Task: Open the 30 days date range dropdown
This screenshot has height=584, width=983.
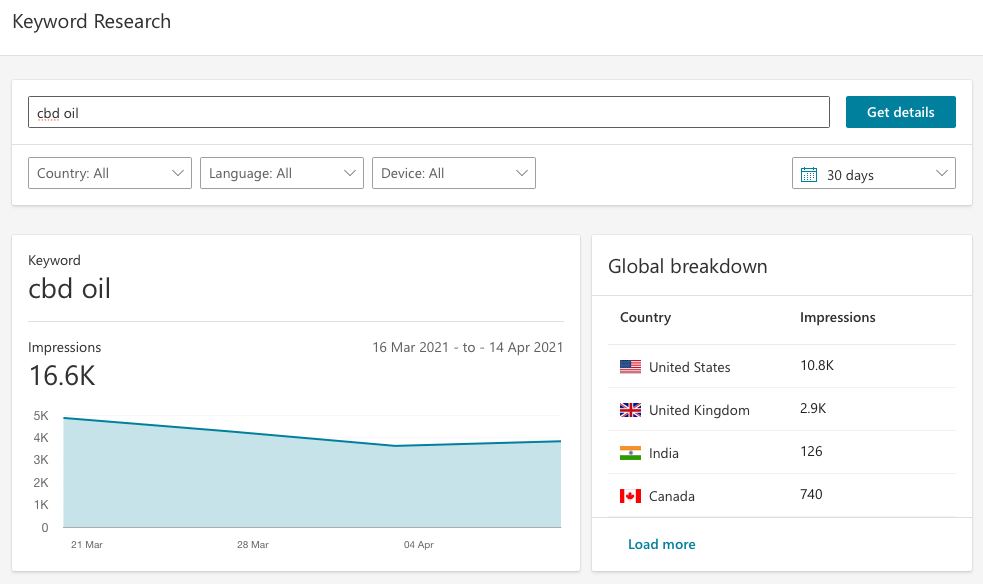Action: tap(874, 173)
